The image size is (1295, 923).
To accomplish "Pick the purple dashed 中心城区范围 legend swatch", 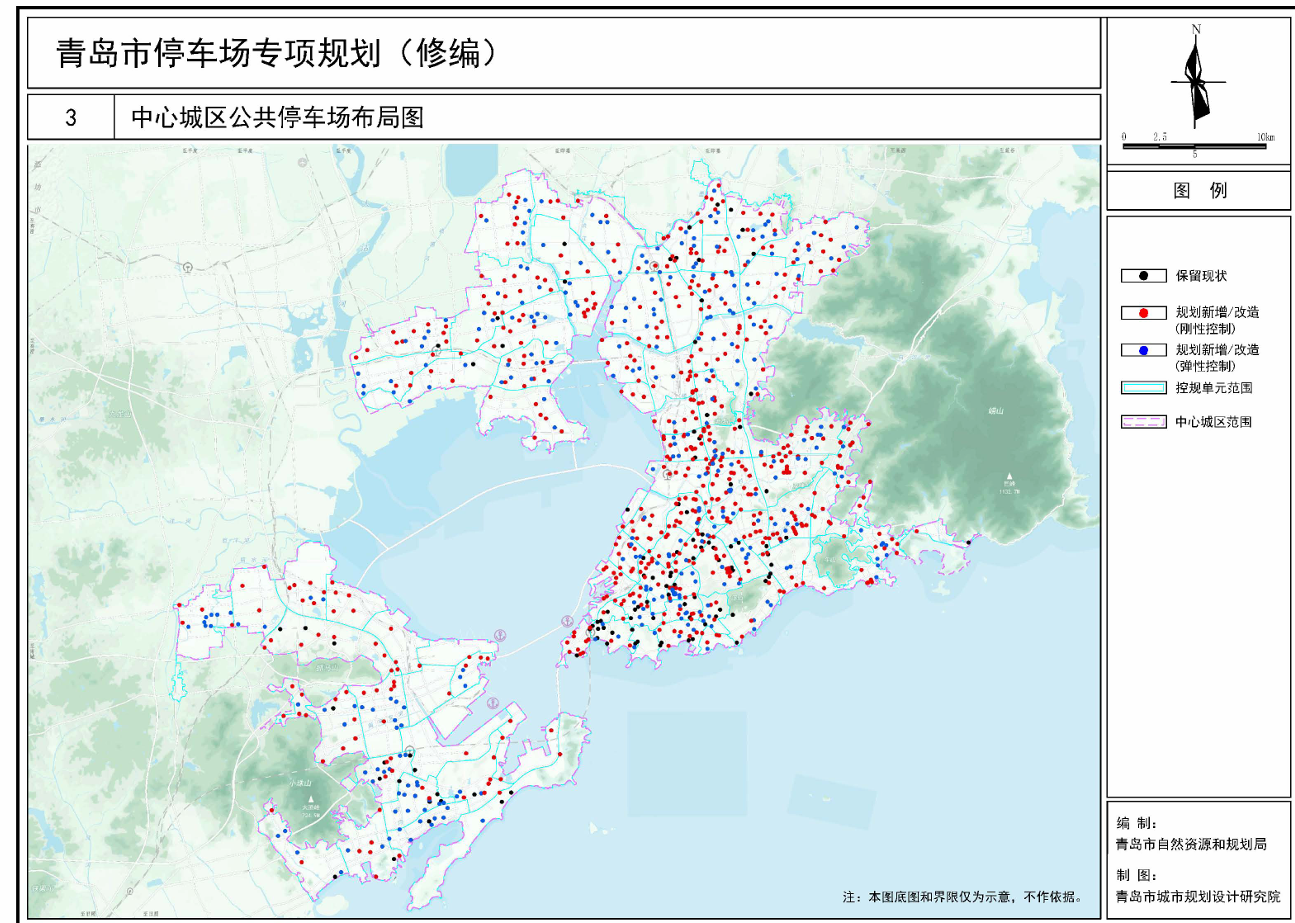I will (x=1144, y=422).
